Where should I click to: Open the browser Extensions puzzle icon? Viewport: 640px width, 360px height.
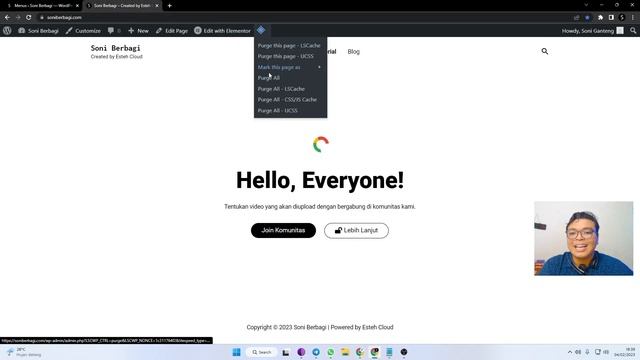[600, 18]
